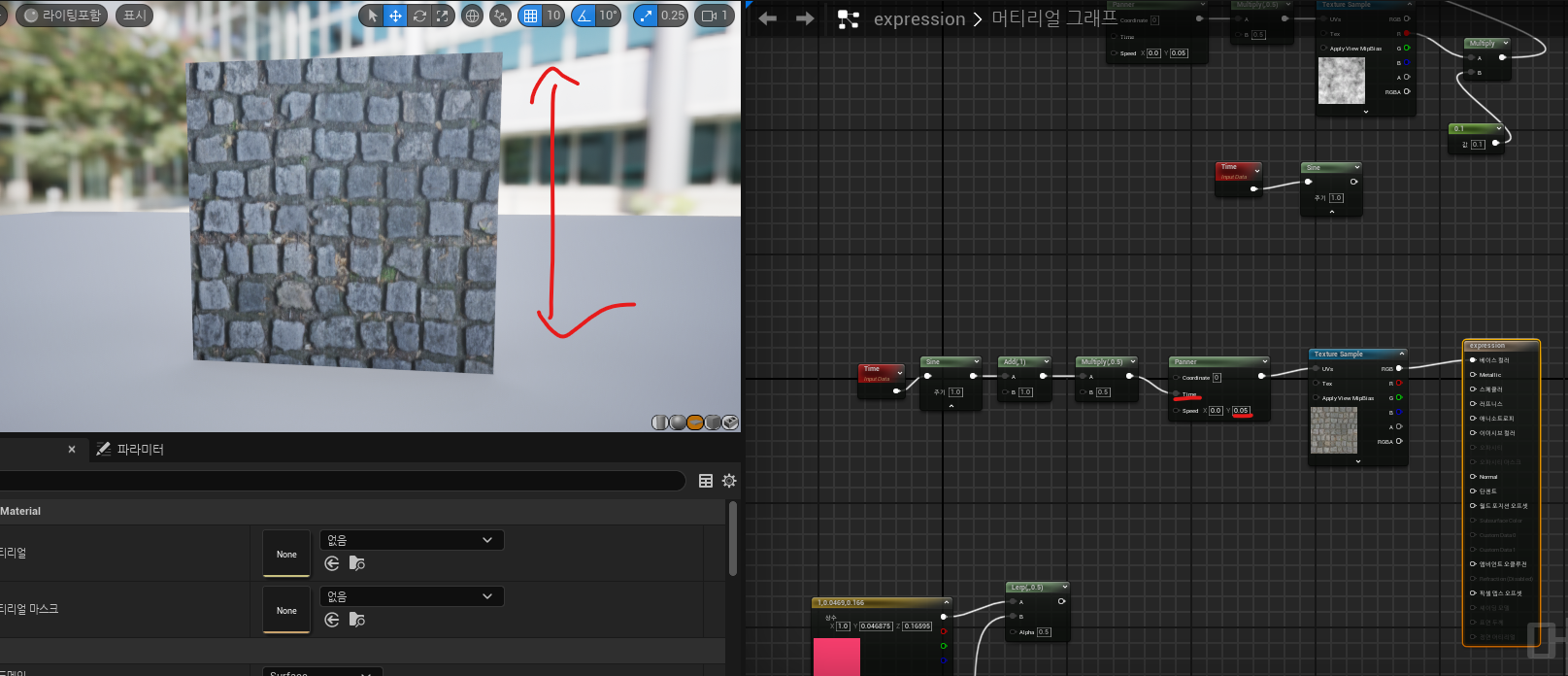The image size is (1568, 676).
Task: Open grid snap size value 10
Action: 553,16
